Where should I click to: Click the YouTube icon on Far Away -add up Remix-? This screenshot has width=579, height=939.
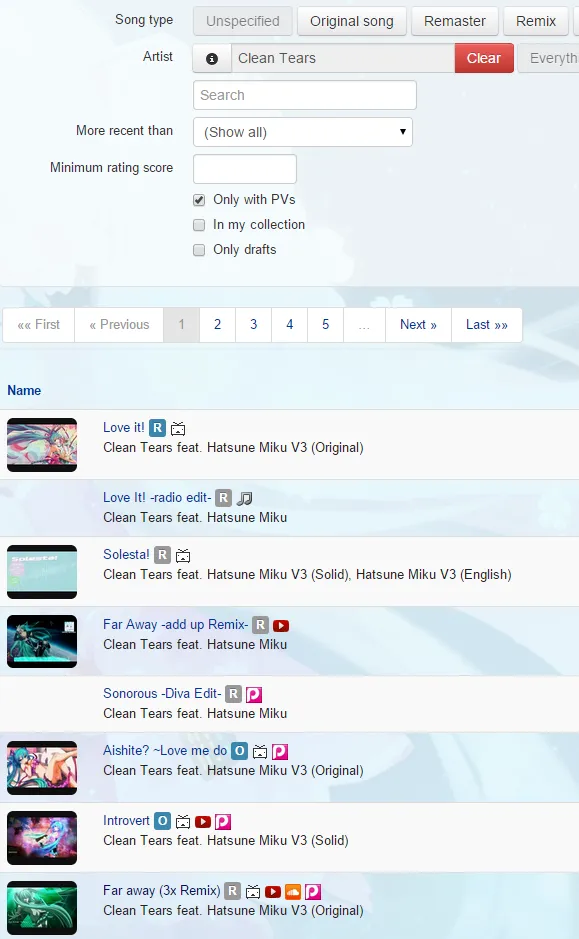click(x=281, y=626)
